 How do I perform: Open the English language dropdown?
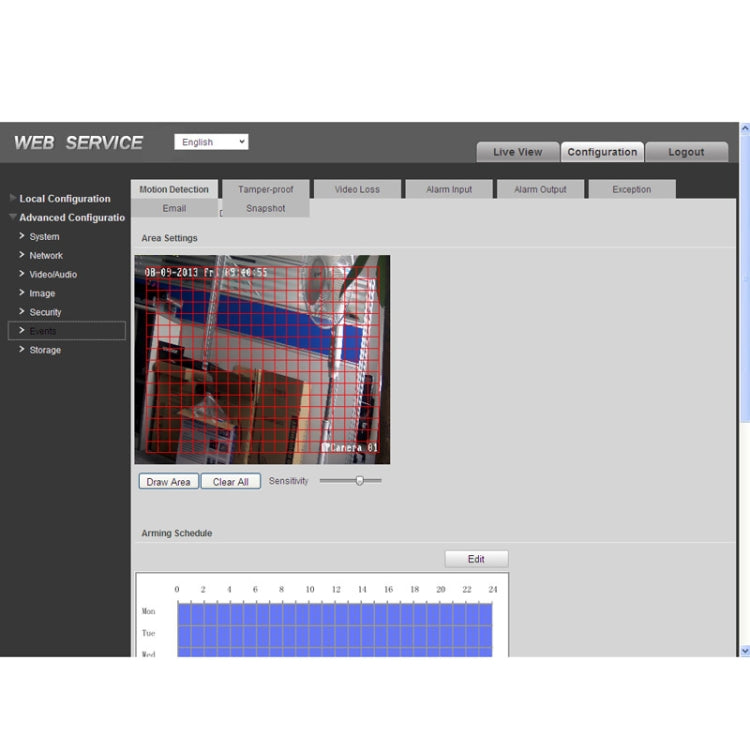211,142
